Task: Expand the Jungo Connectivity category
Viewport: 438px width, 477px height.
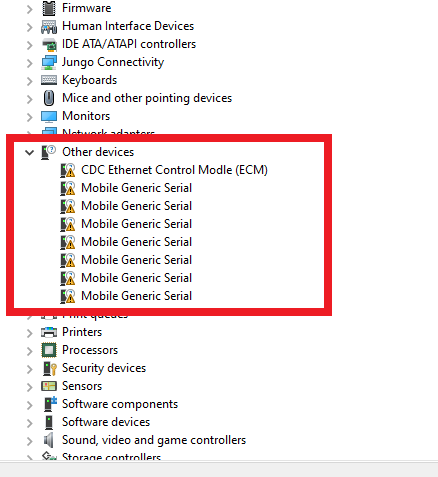Action: 30,63
